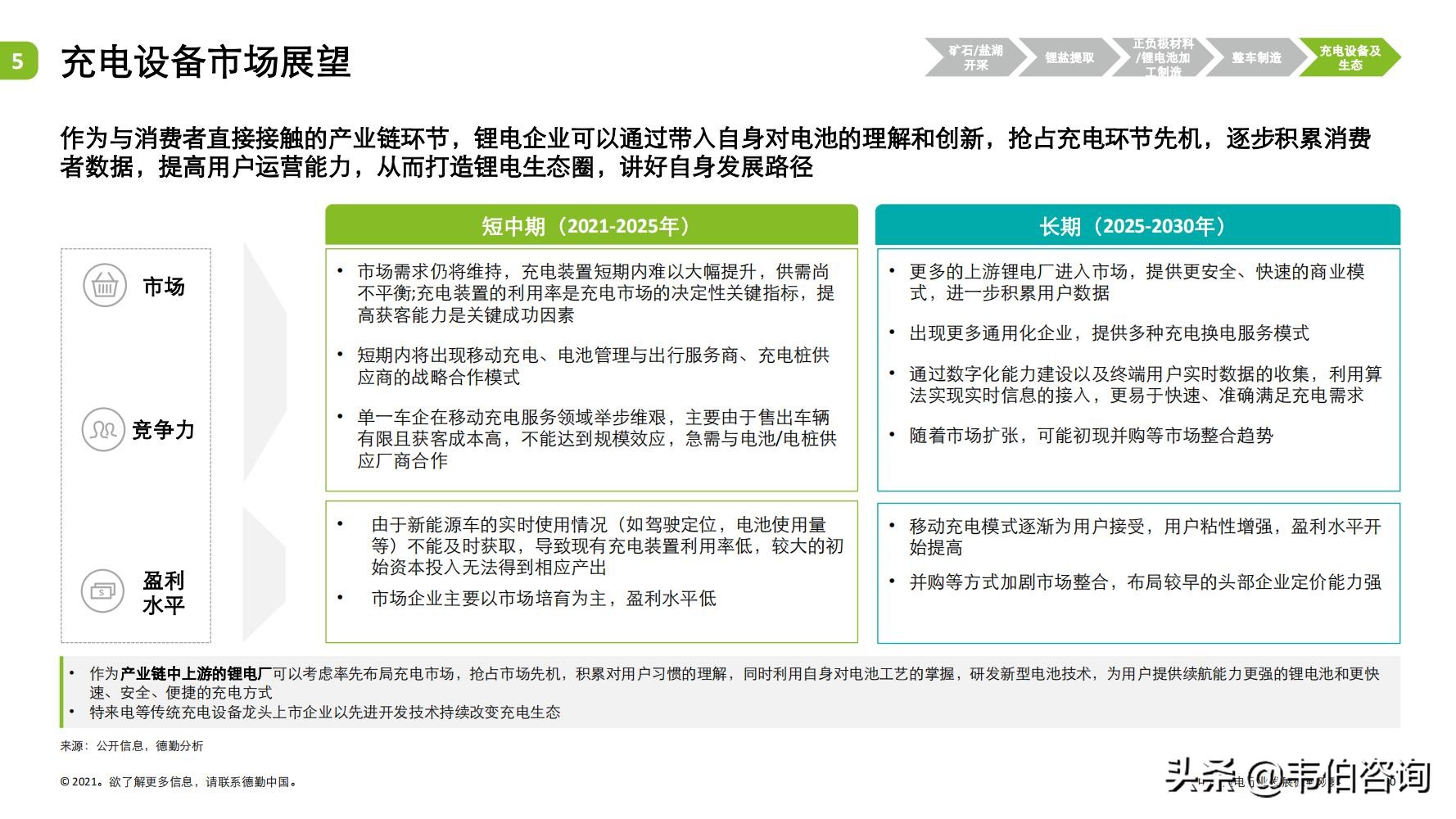1456x819 pixels.
Task: Click the 市场 row label
Action: tap(164, 287)
